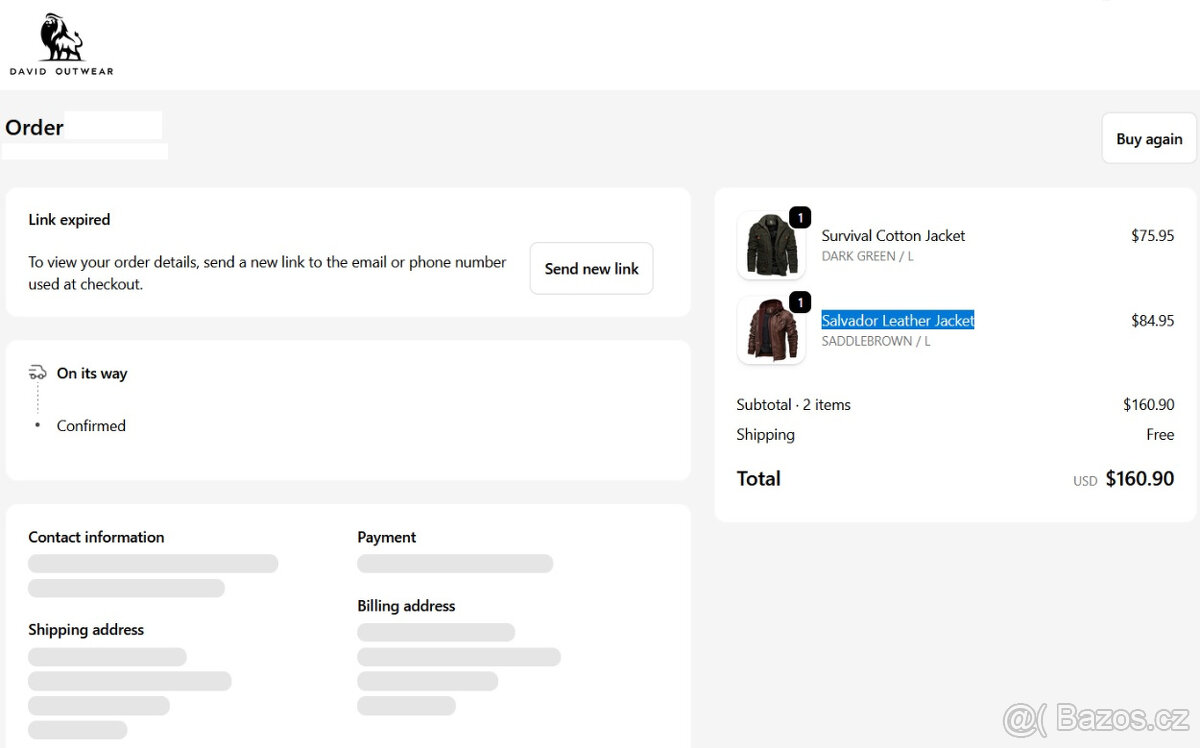
Task: Click the Order heading text
Action: point(34,127)
